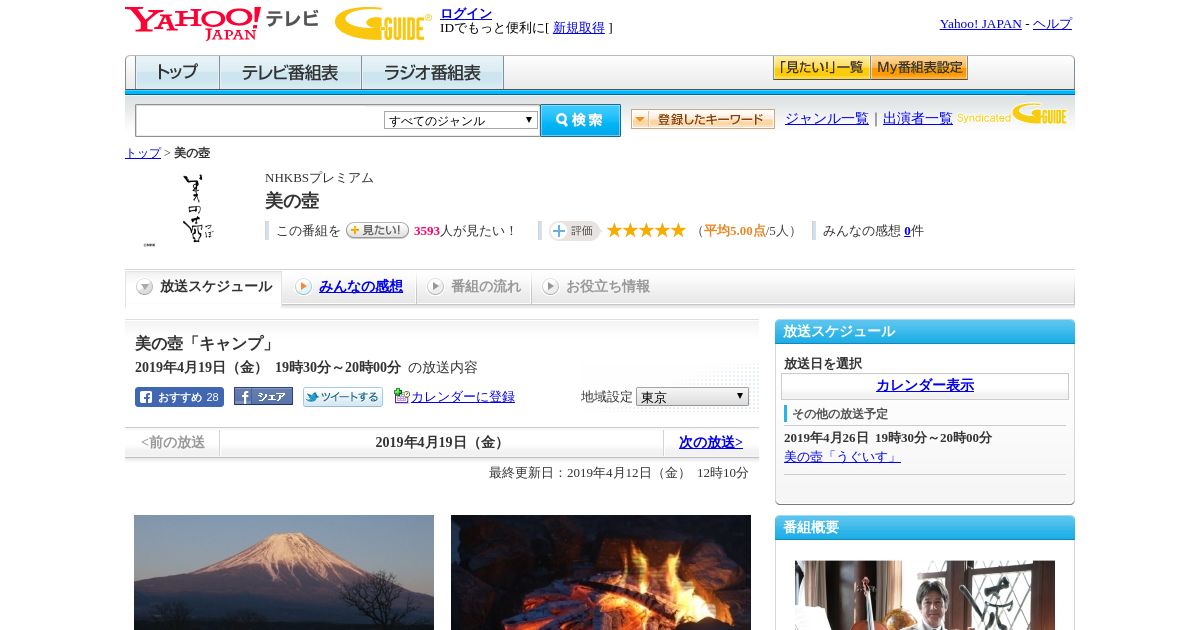Click the 評価 rating plus button
Viewport: 1200px width, 630px height.
coord(574,231)
